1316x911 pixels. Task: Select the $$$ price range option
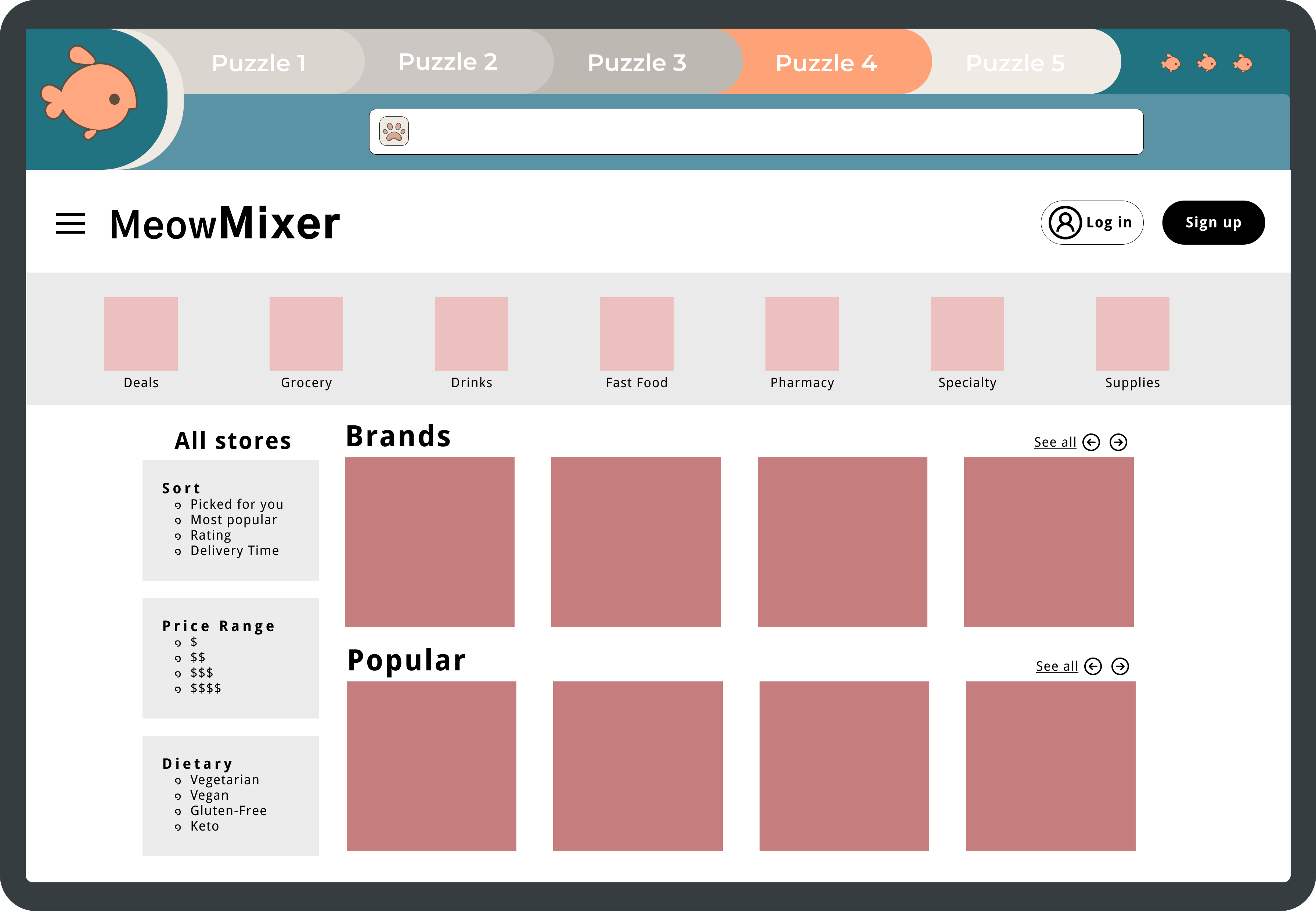tap(201, 673)
